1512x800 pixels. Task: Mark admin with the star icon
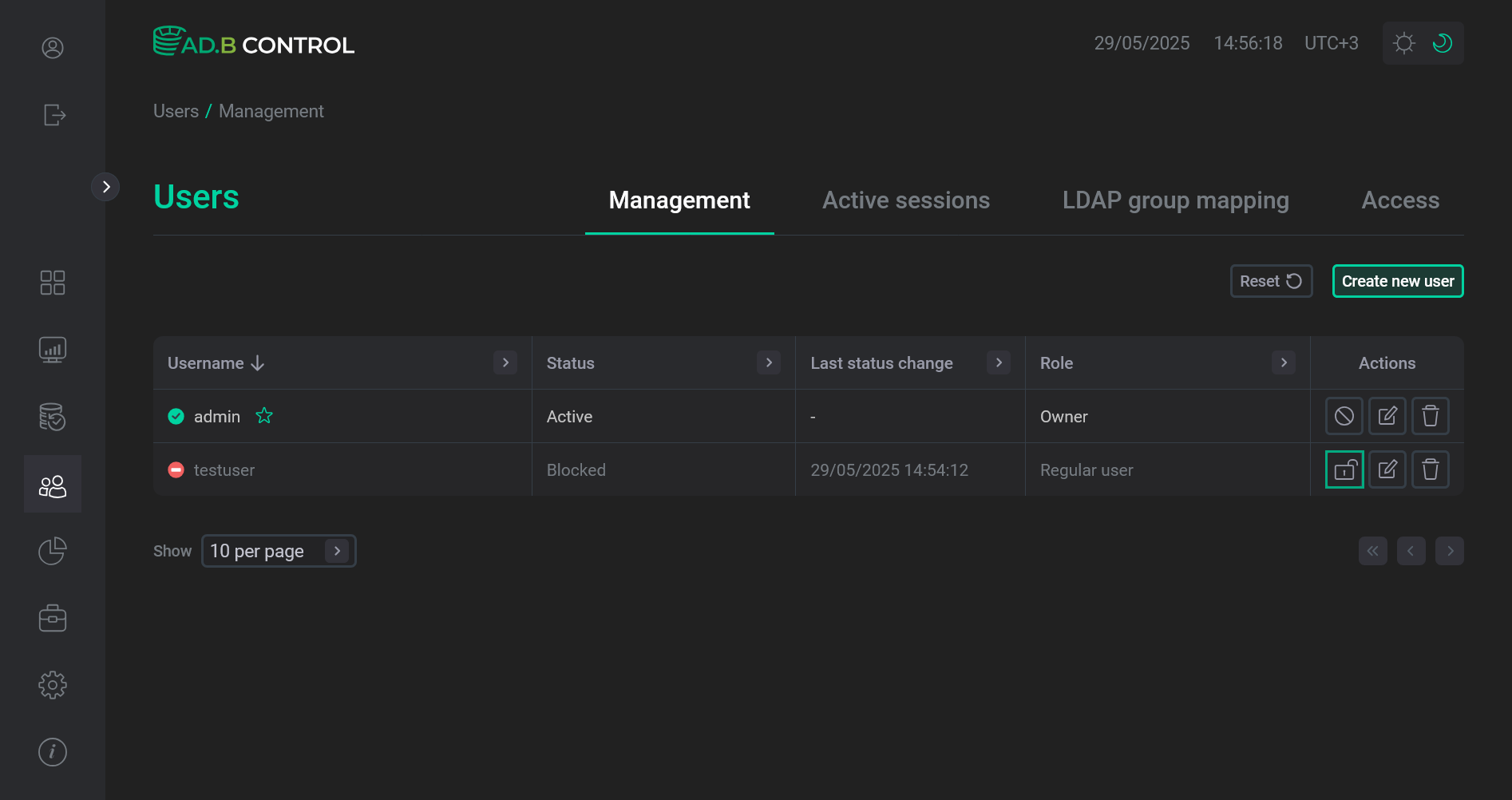tap(264, 416)
